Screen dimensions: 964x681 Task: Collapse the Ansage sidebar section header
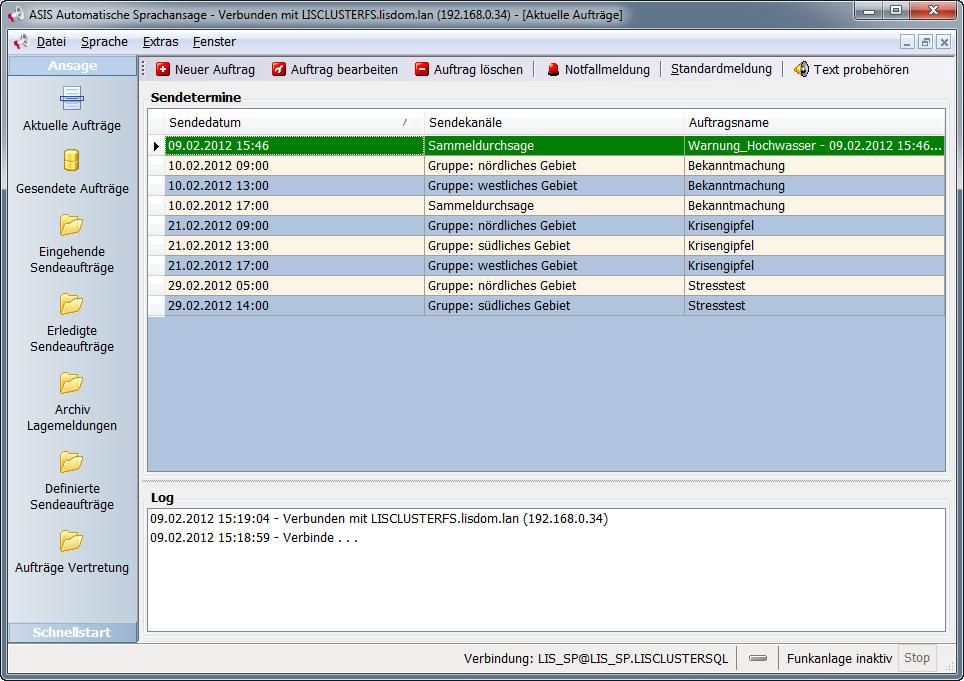point(72,66)
